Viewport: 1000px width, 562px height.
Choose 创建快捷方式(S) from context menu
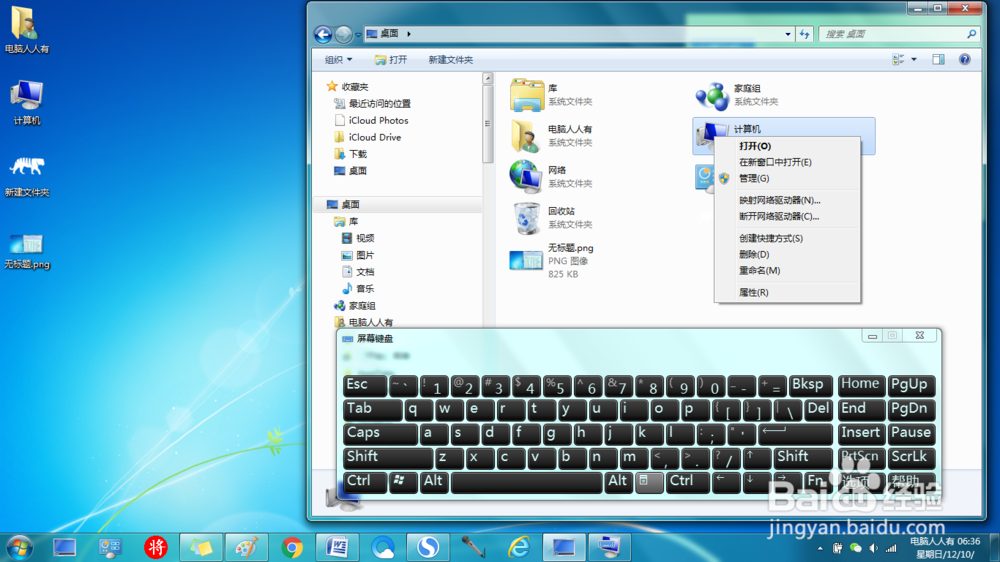[x=787, y=238]
